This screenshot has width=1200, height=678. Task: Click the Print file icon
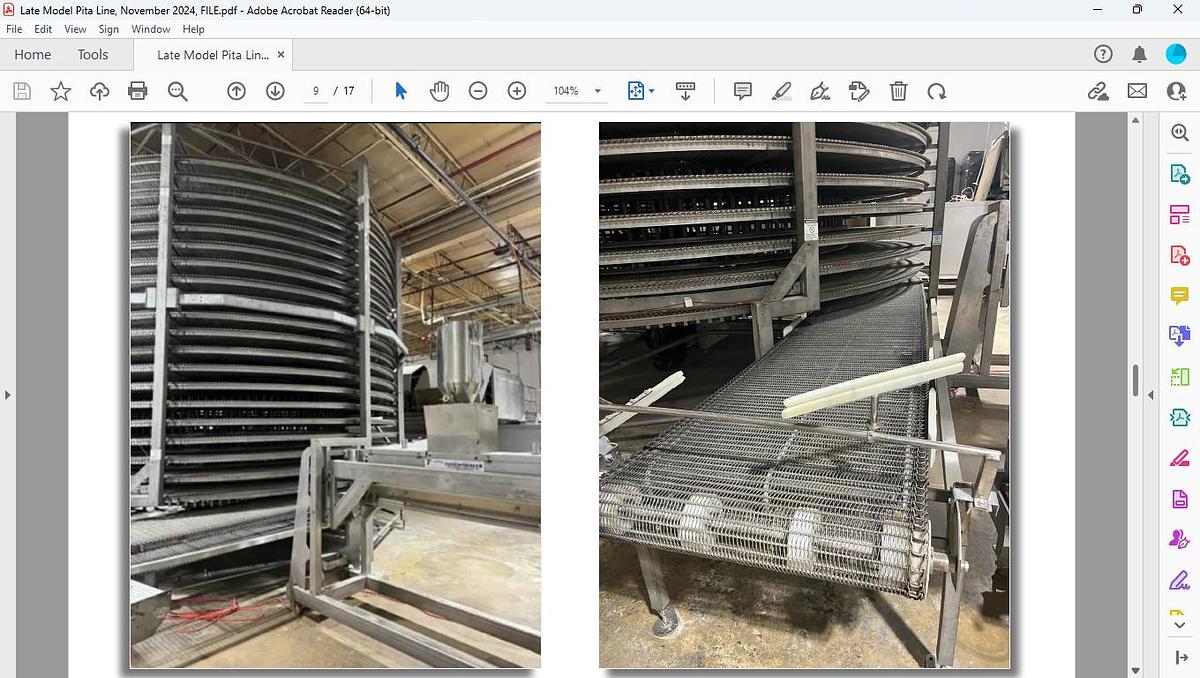138,91
